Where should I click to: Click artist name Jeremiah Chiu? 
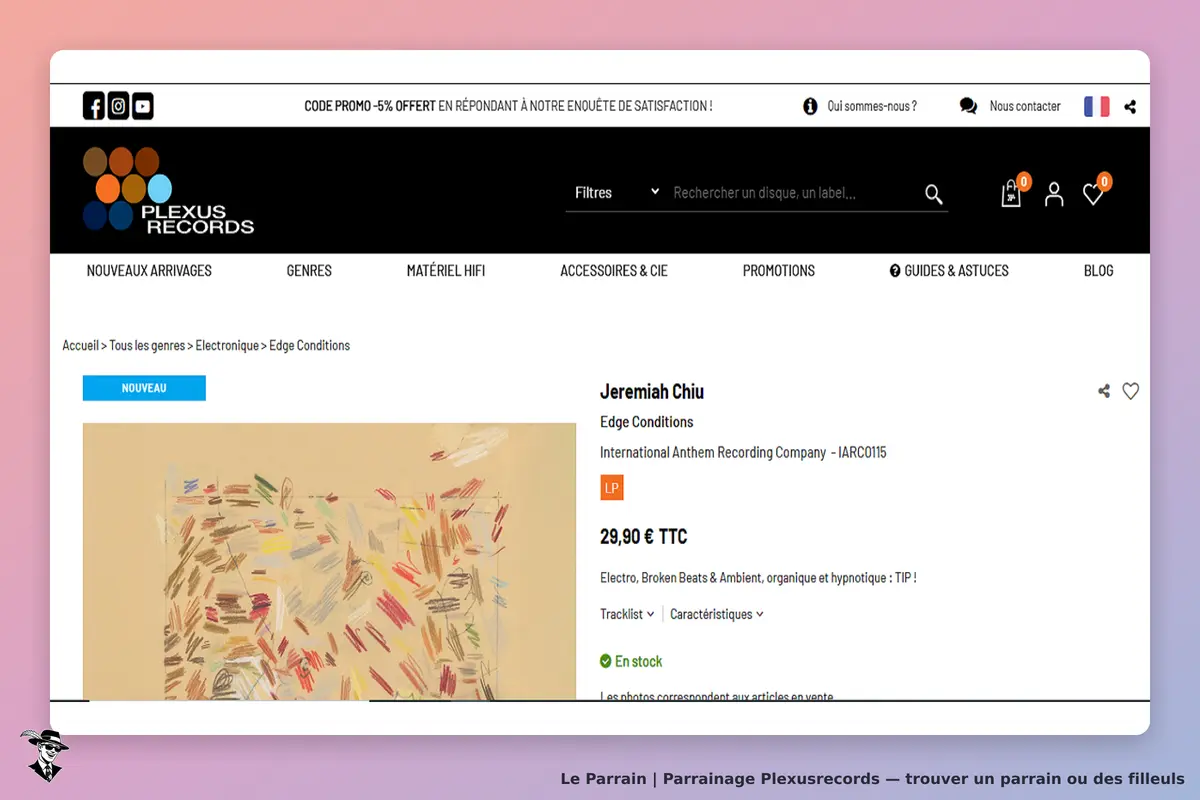[x=652, y=391]
